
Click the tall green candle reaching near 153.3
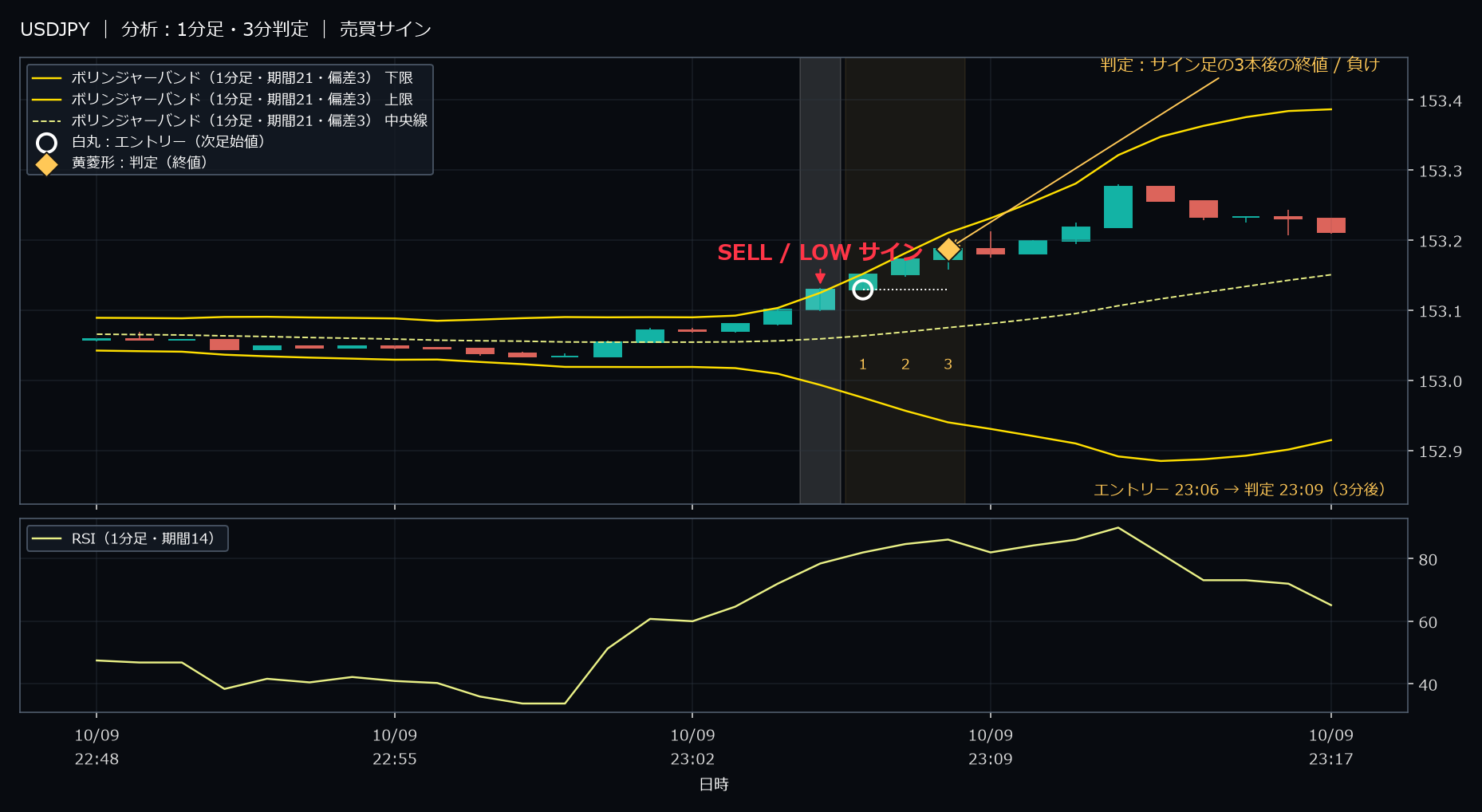(1118, 207)
